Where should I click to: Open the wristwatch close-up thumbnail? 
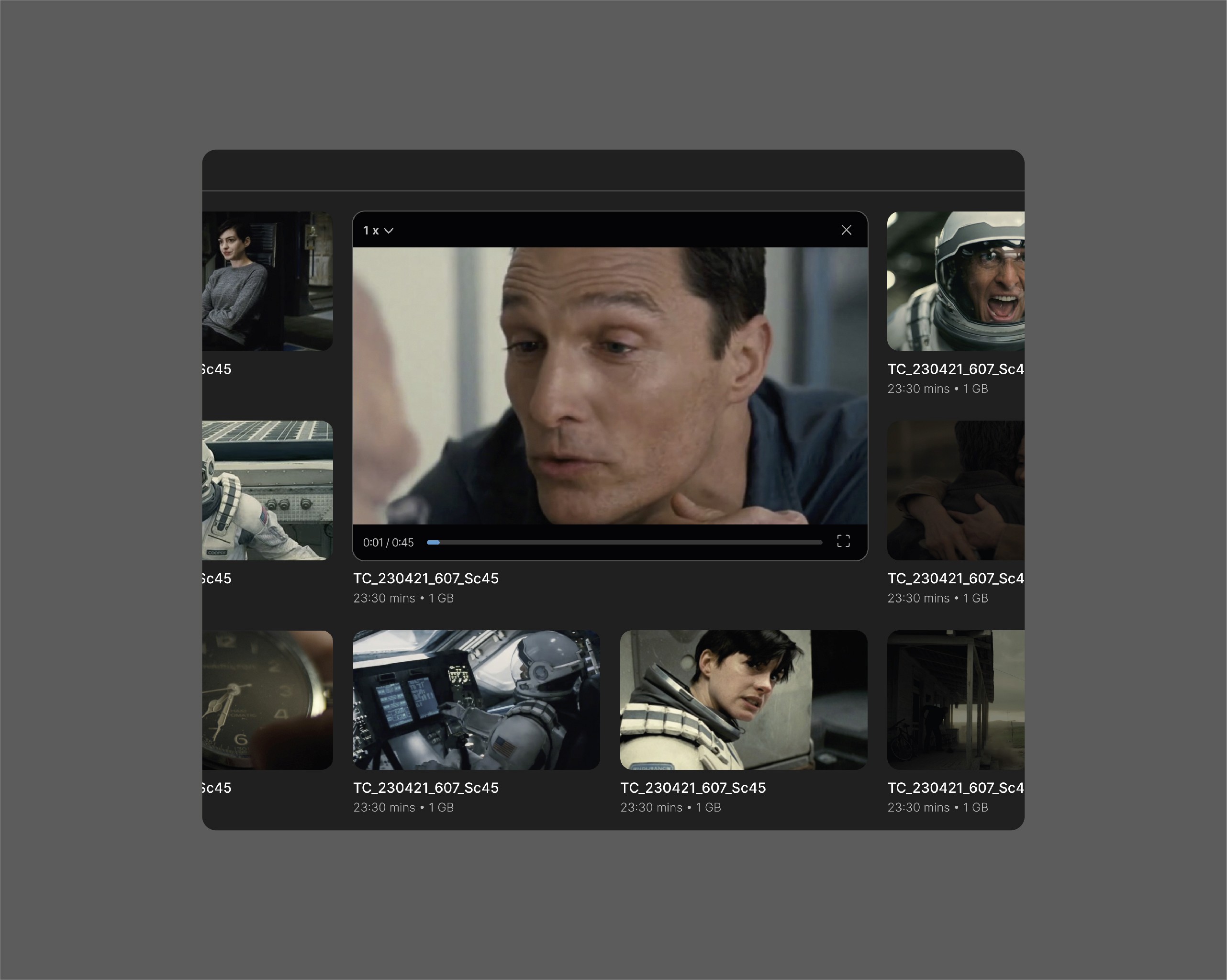268,700
